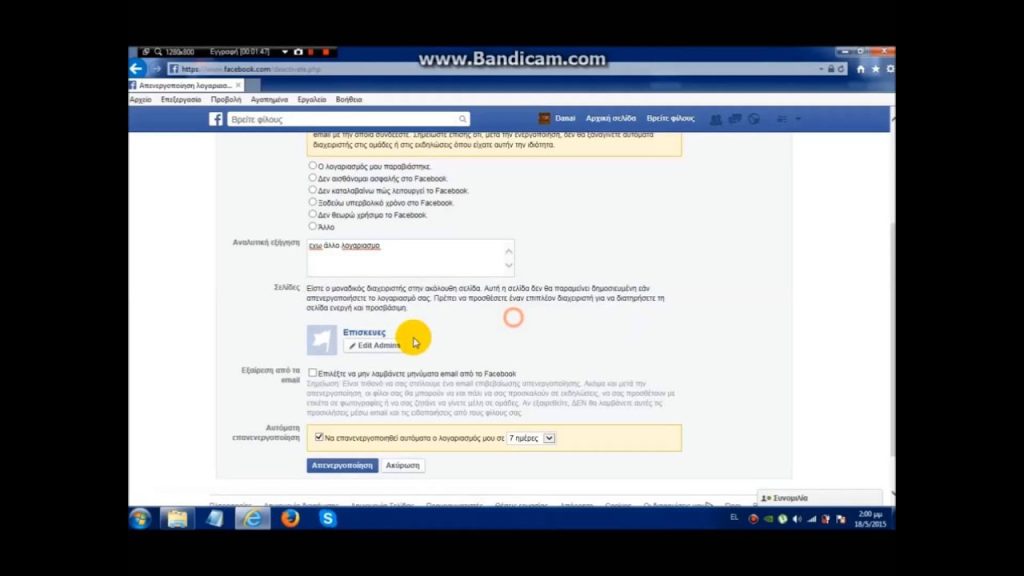Image resolution: width=1024 pixels, height=576 pixels.
Task: Open the Συνομιλία chat bar
Action: coord(820,498)
